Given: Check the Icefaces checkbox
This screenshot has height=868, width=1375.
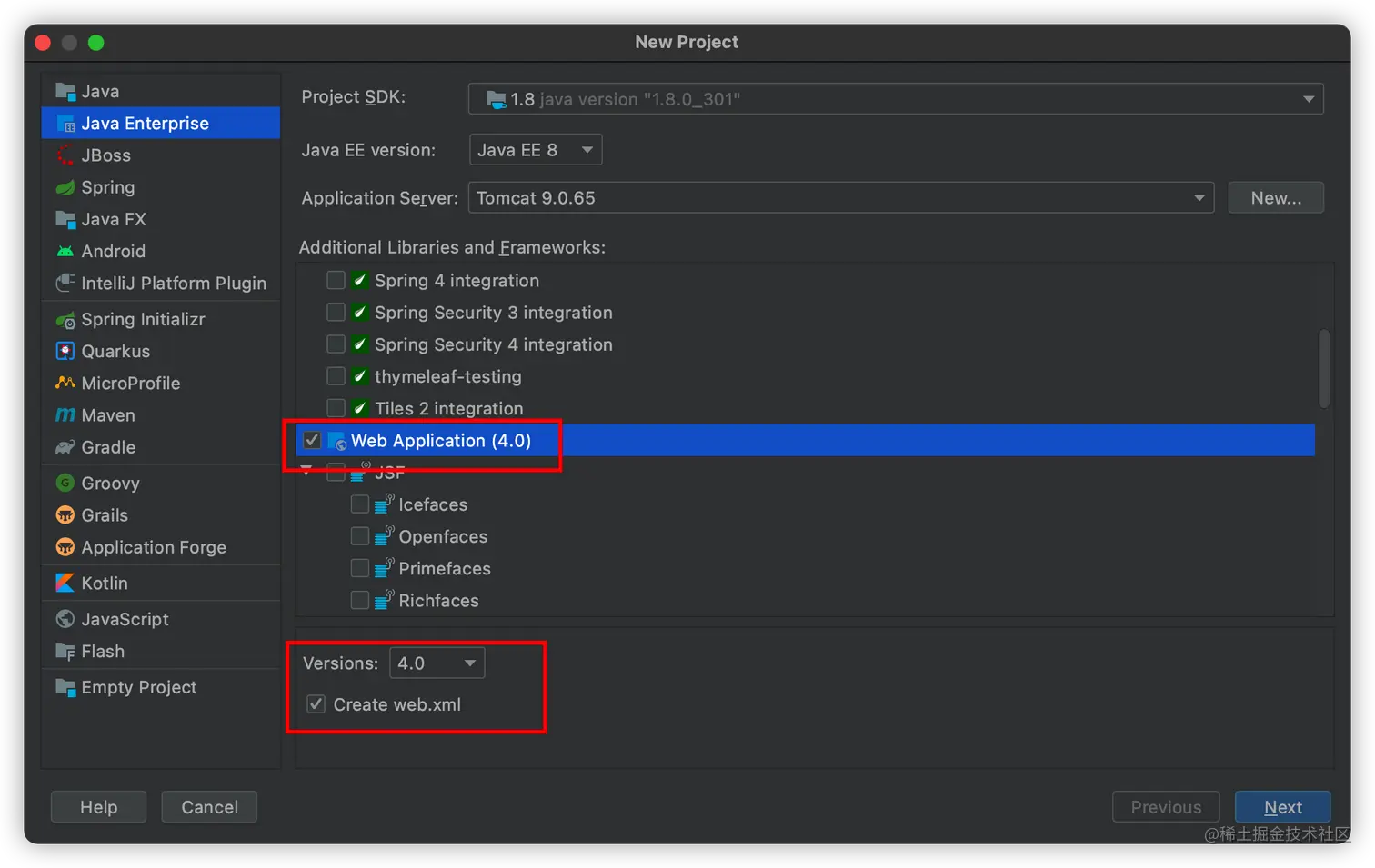Looking at the screenshot, I should (x=360, y=504).
